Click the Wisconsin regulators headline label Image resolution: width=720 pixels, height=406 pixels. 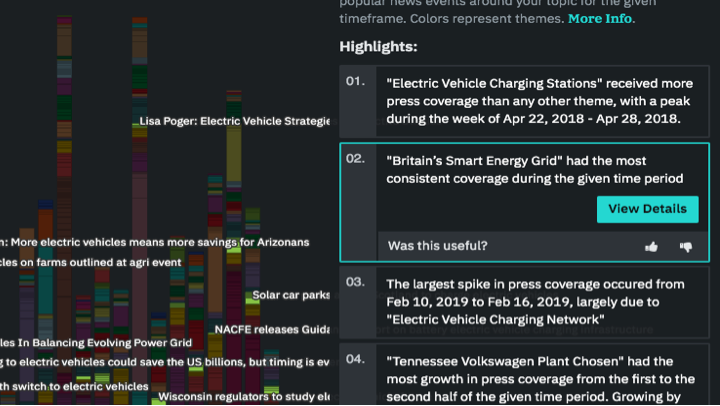(244, 397)
